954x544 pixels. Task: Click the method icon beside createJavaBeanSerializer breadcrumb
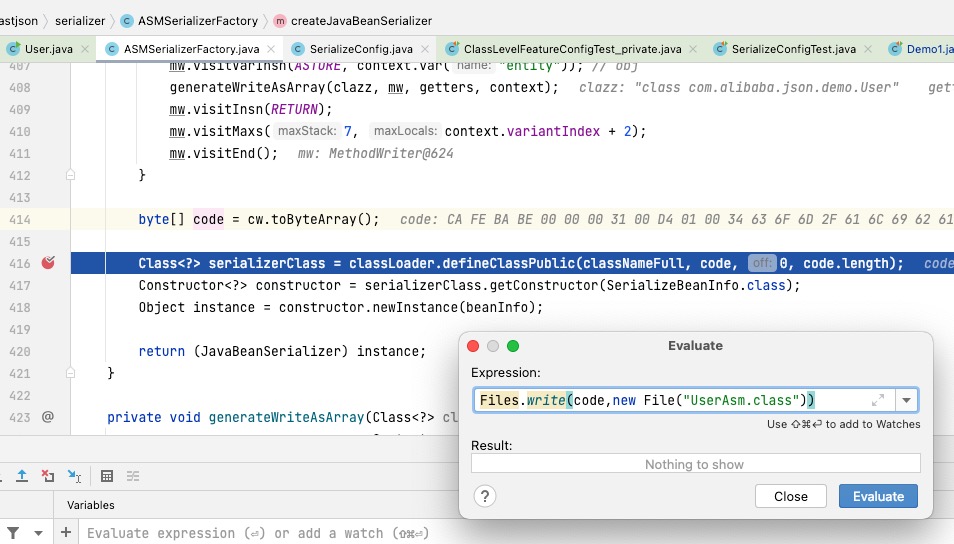[x=279, y=21]
